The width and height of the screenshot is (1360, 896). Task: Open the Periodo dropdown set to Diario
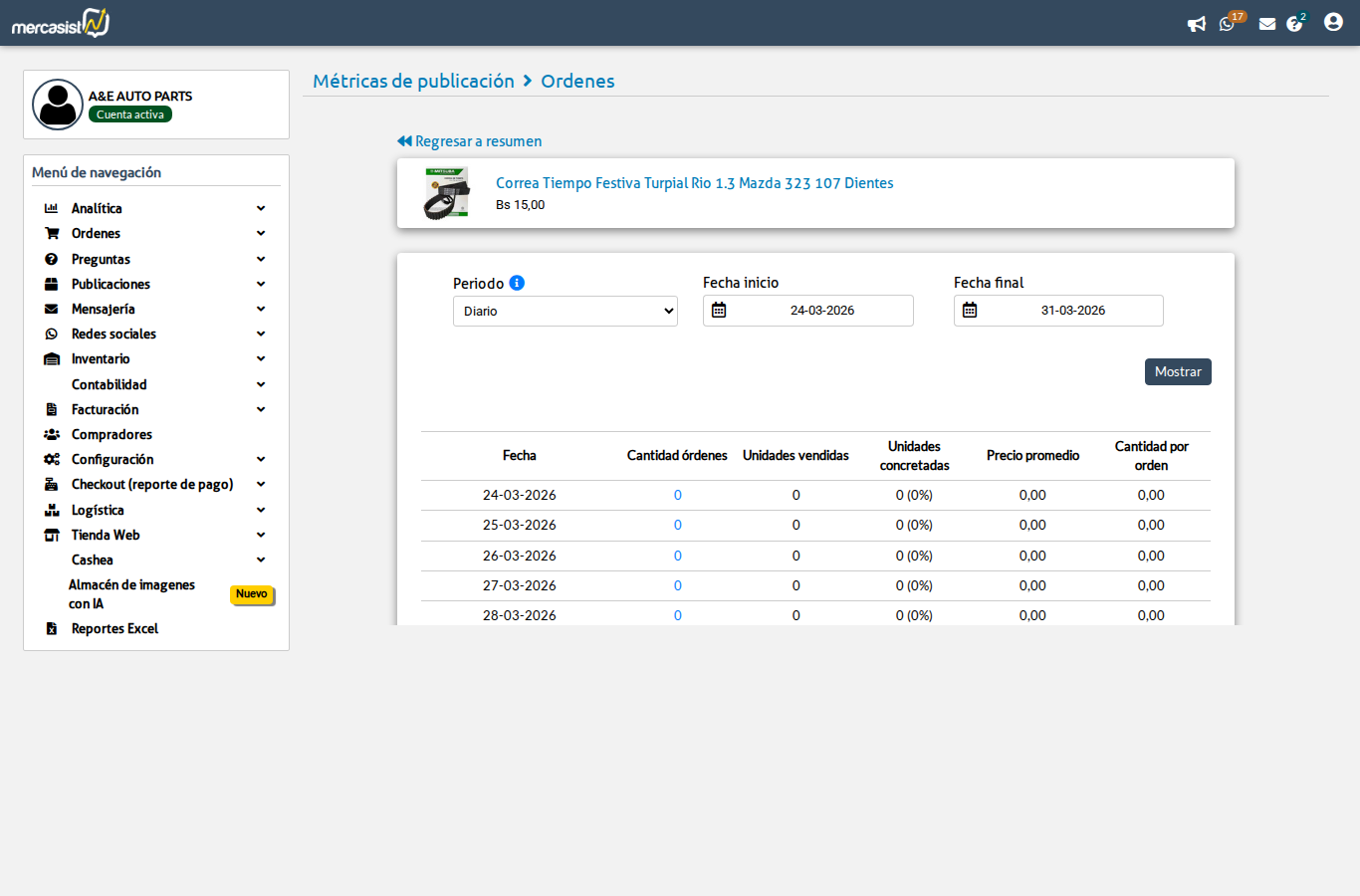point(566,311)
